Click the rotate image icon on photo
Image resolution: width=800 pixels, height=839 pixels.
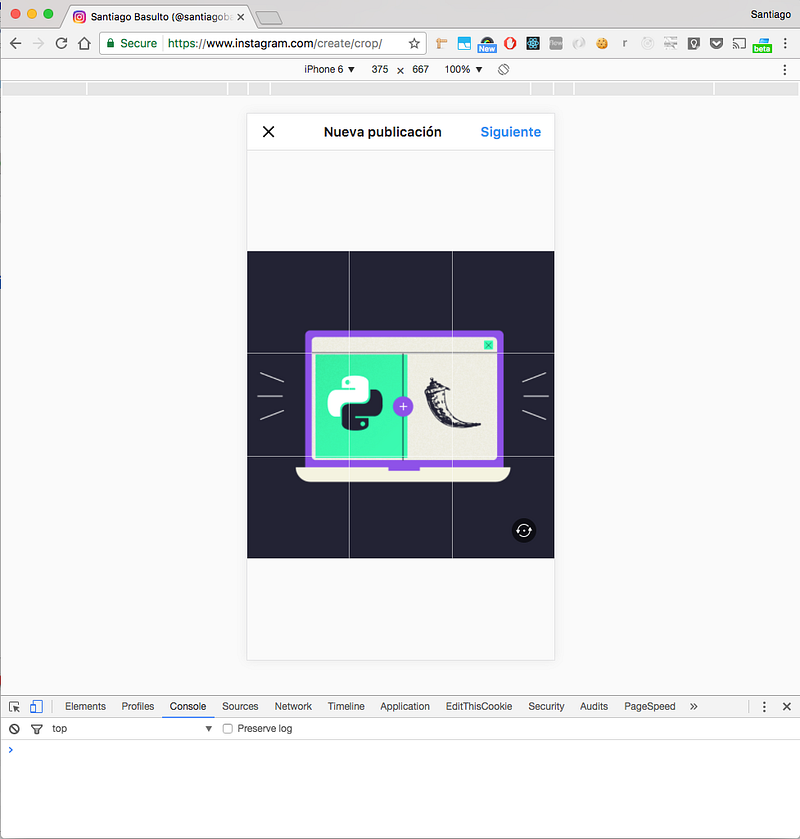[524, 531]
